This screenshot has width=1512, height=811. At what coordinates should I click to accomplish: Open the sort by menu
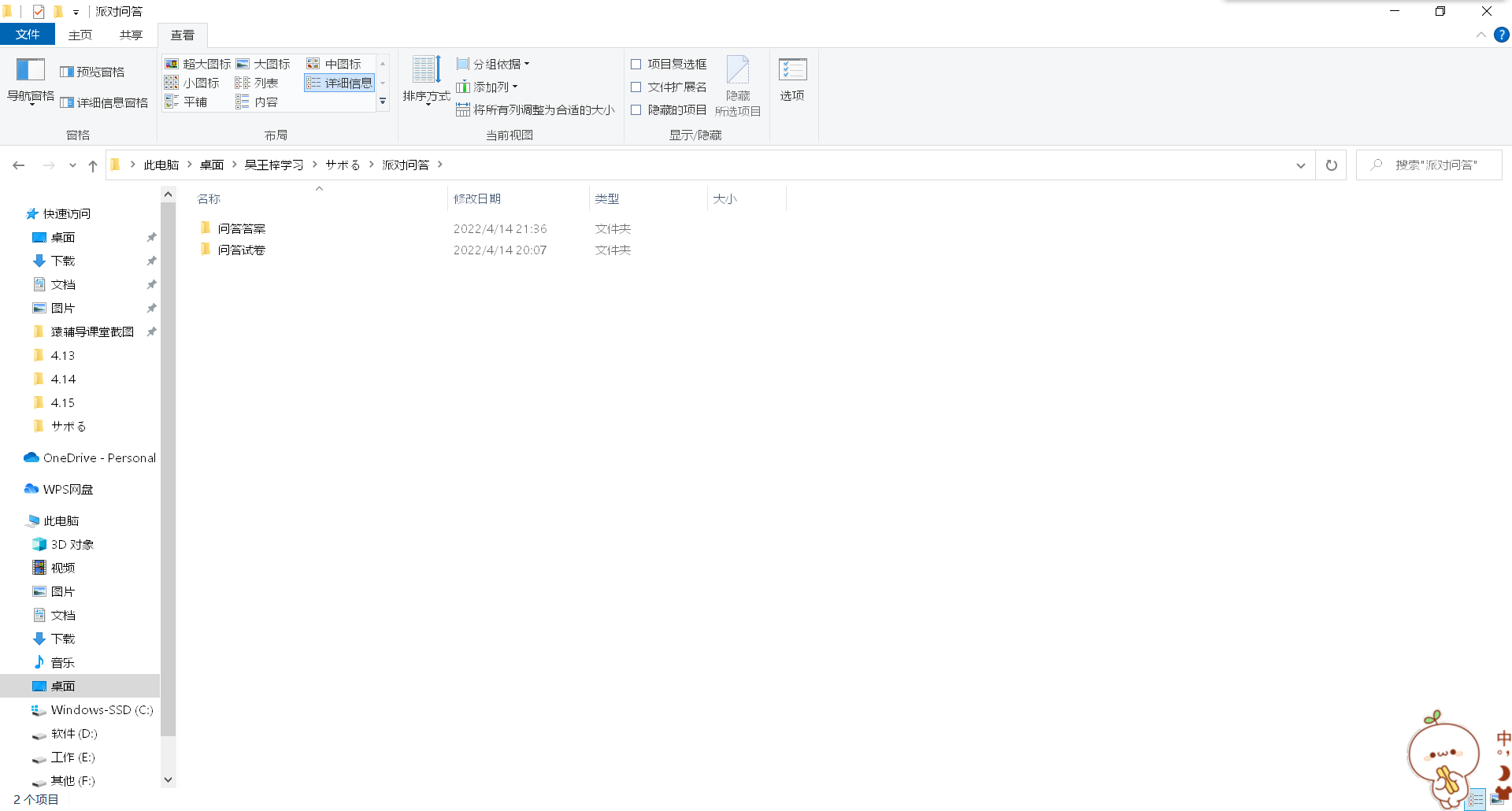pos(426,79)
